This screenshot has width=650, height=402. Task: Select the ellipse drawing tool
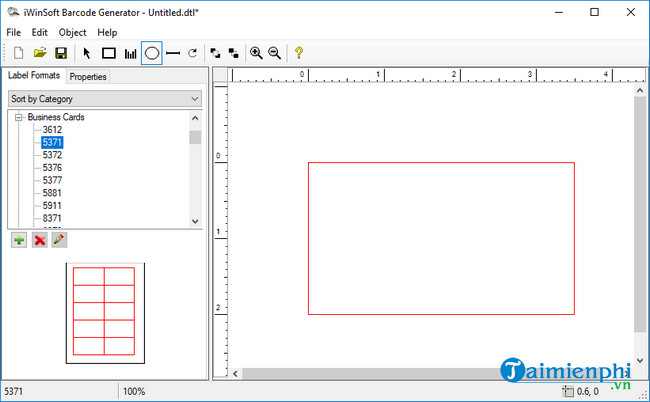point(152,53)
